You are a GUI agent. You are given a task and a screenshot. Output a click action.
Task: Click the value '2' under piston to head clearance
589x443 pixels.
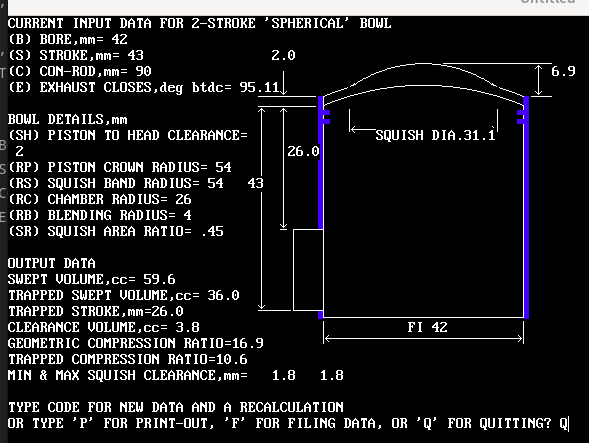coord(20,151)
